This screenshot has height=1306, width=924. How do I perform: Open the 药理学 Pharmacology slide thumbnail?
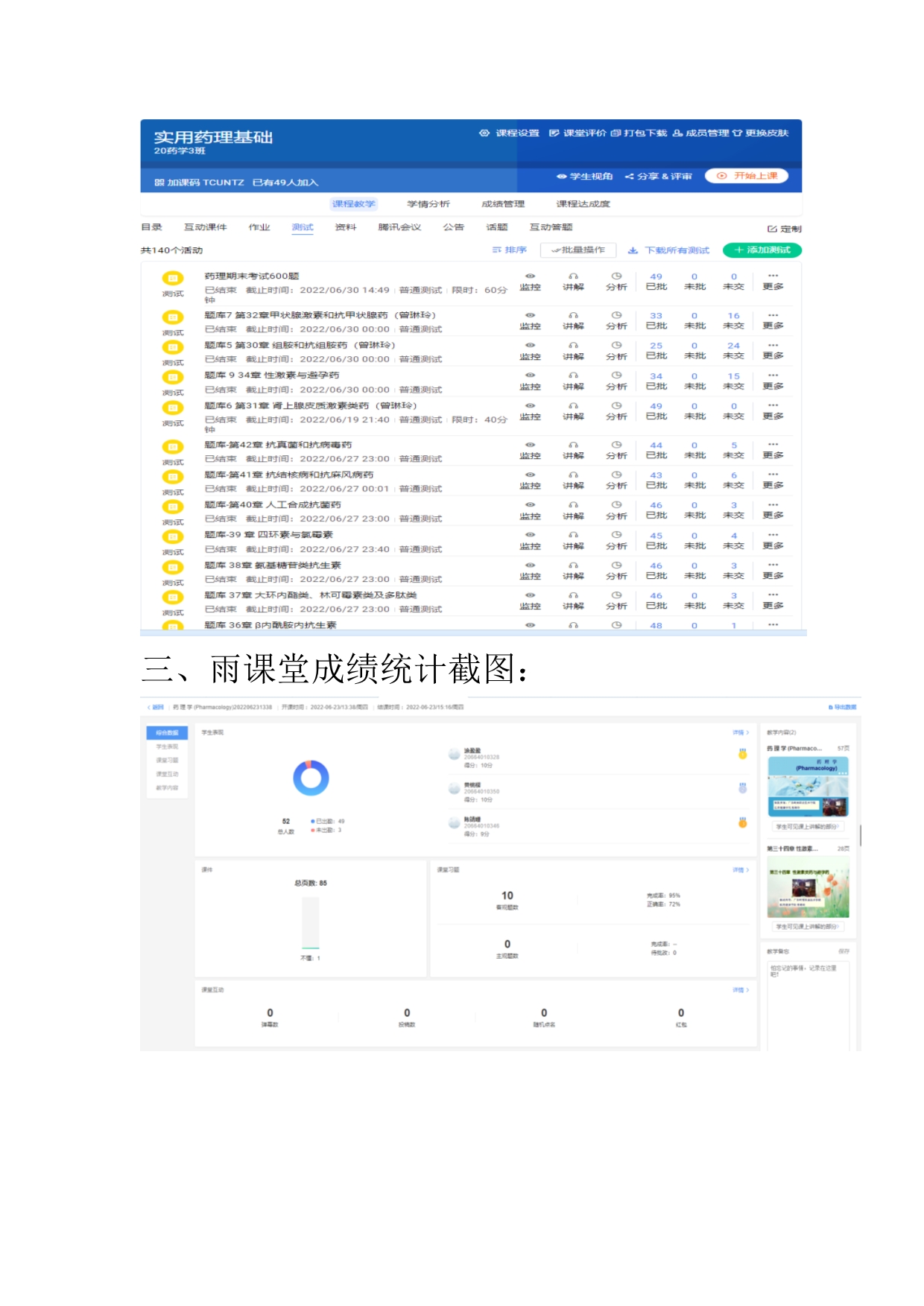(x=808, y=787)
